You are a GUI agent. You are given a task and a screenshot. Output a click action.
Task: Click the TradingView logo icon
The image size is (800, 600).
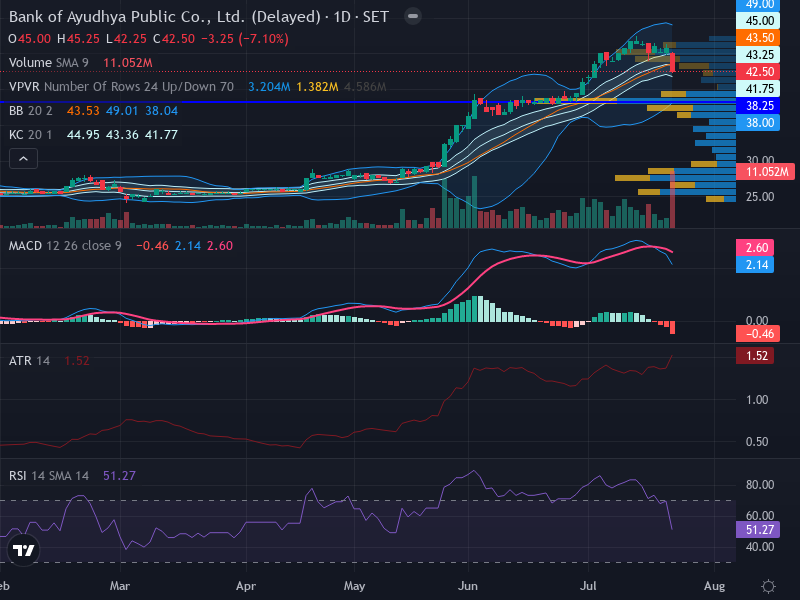click(23, 551)
